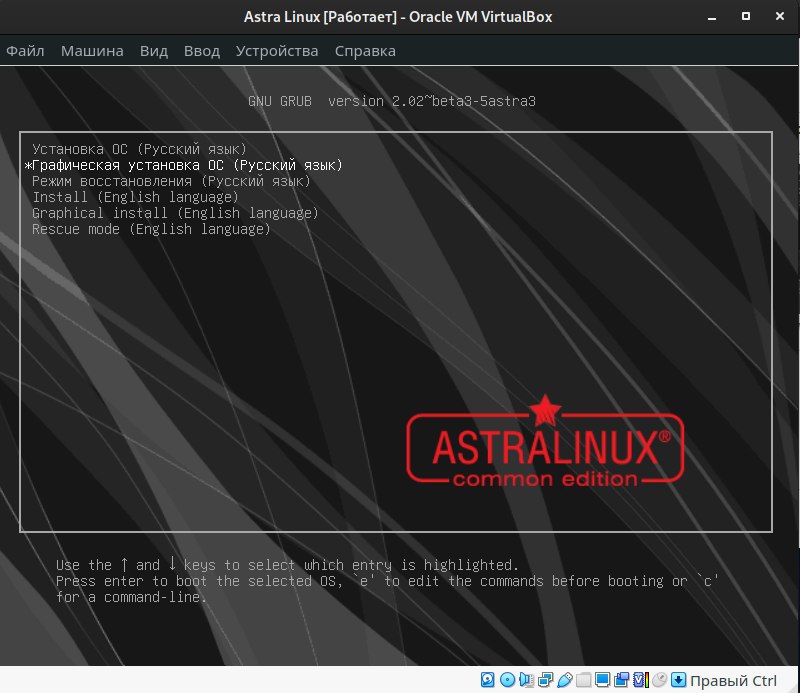Image resolution: width=800 pixels, height=693 pixels.
Task: Select Install (English language) entry
Action: pyautogui.click(x=135, y=197)
